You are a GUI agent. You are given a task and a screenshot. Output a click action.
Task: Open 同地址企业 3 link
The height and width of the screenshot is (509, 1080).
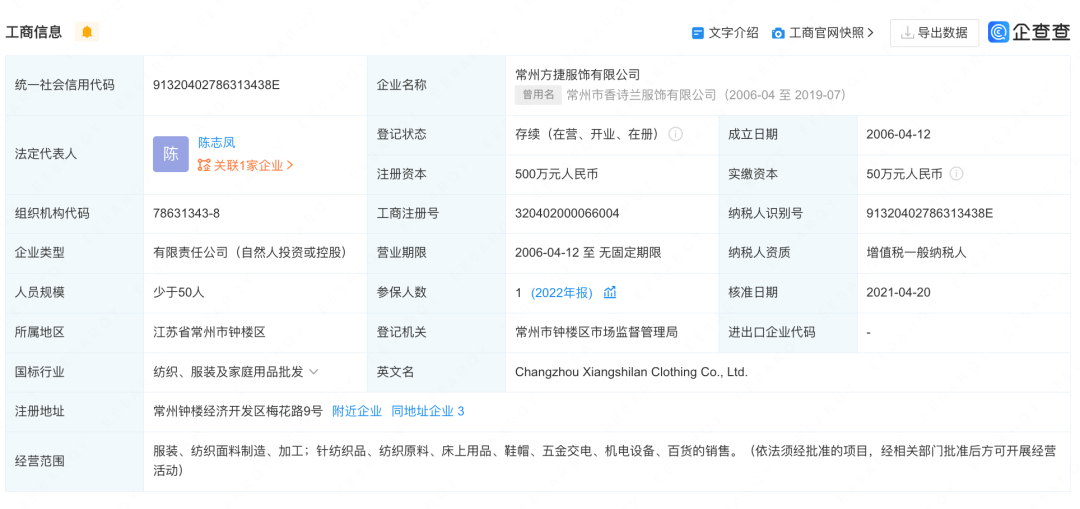click(x=428, y=411)
